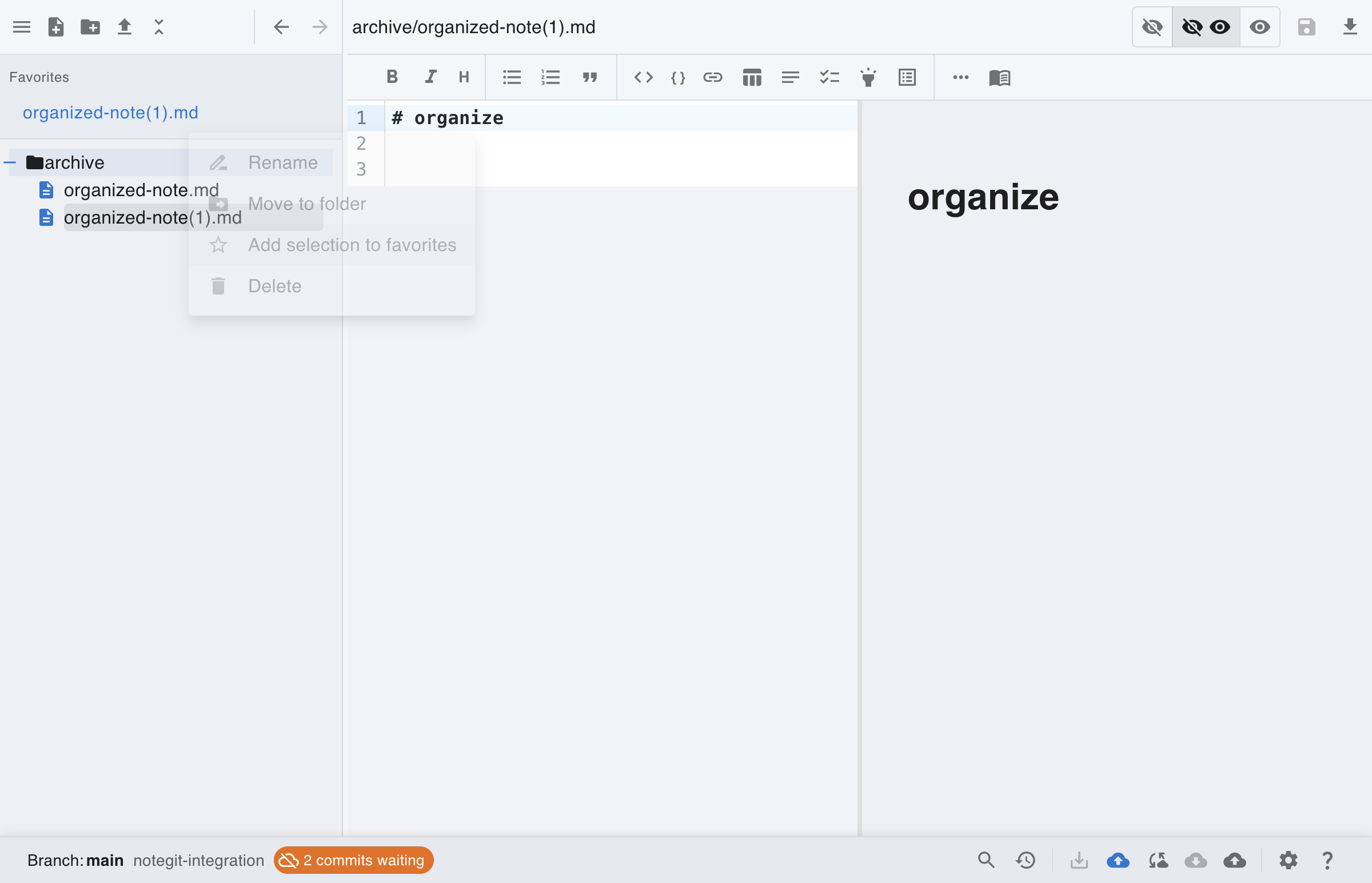Image resolution: width=1372 pixels, height=883 pixels.
Task: Insert a bulleted list
Action: pyautogui.click(x=512, y=77)
